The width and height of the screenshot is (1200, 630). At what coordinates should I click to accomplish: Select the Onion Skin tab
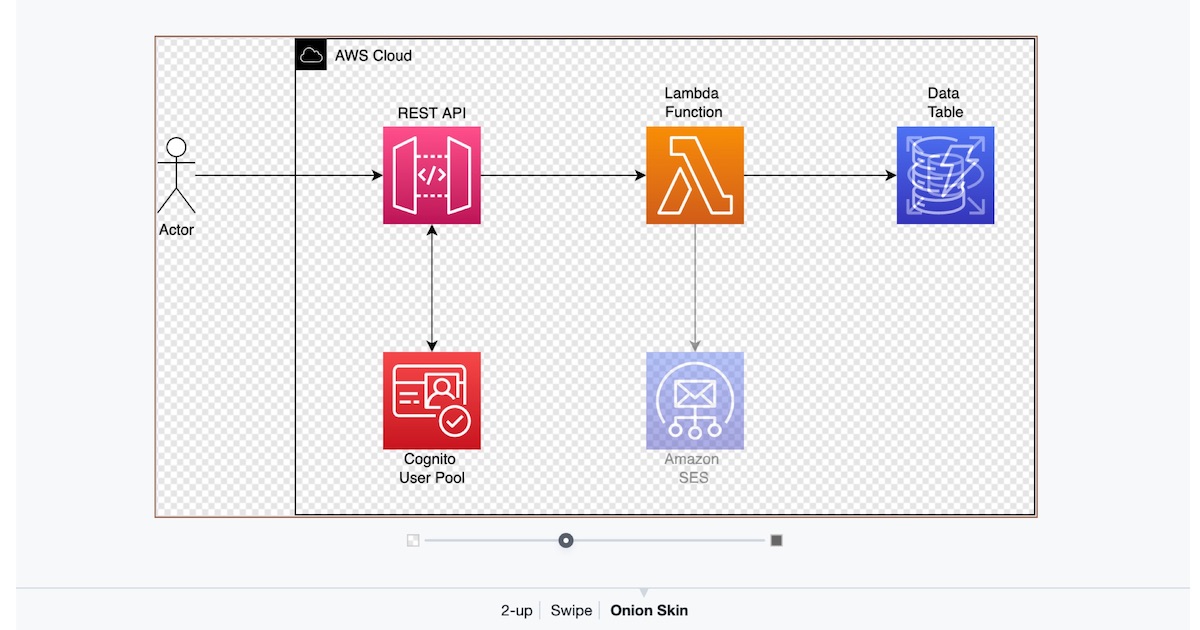point(648,610)
